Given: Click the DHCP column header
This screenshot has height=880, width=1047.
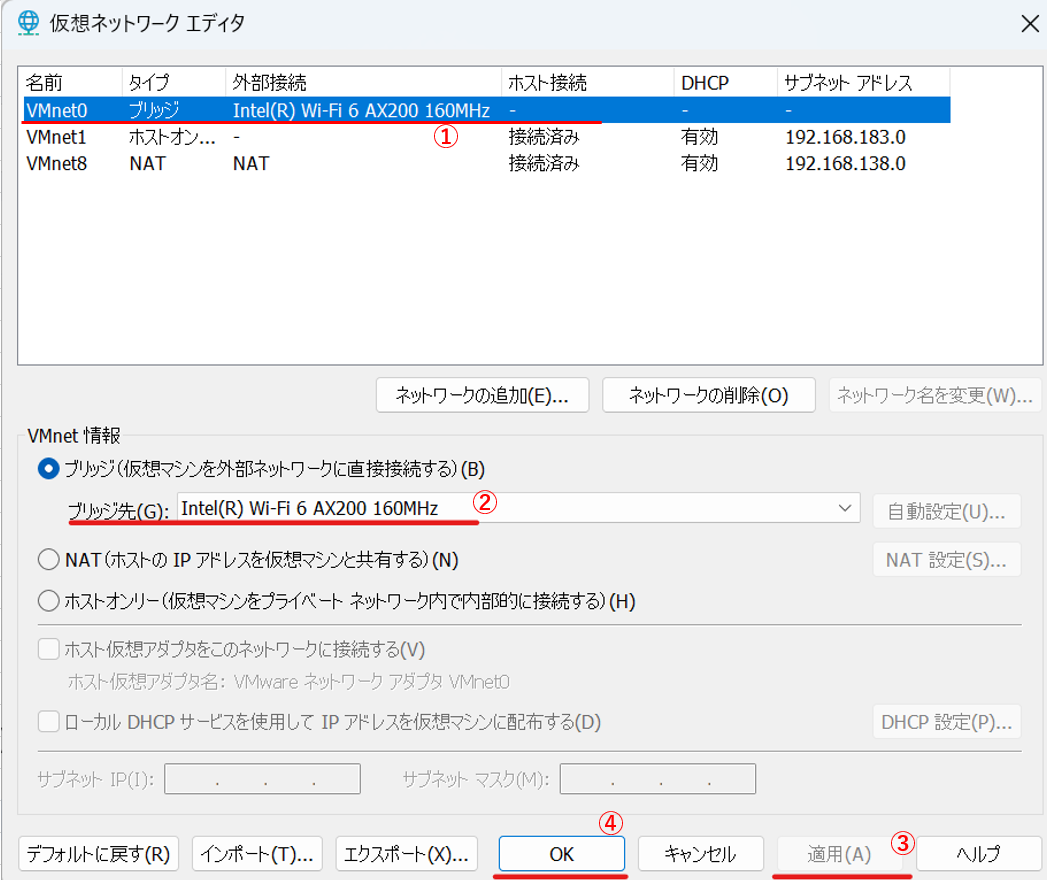Looking at the screenshot, I should click(726, 82).
